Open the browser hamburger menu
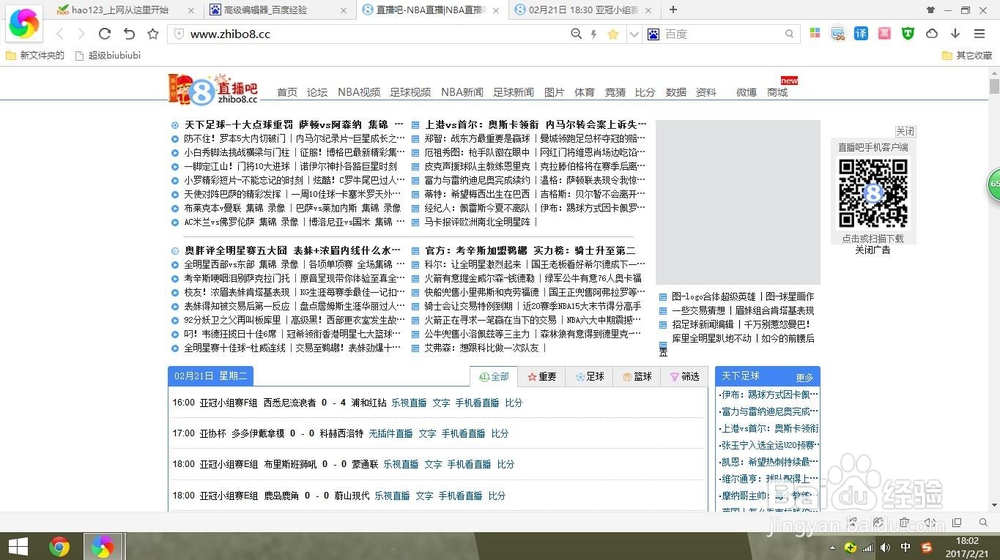 (x=980, y=33)
